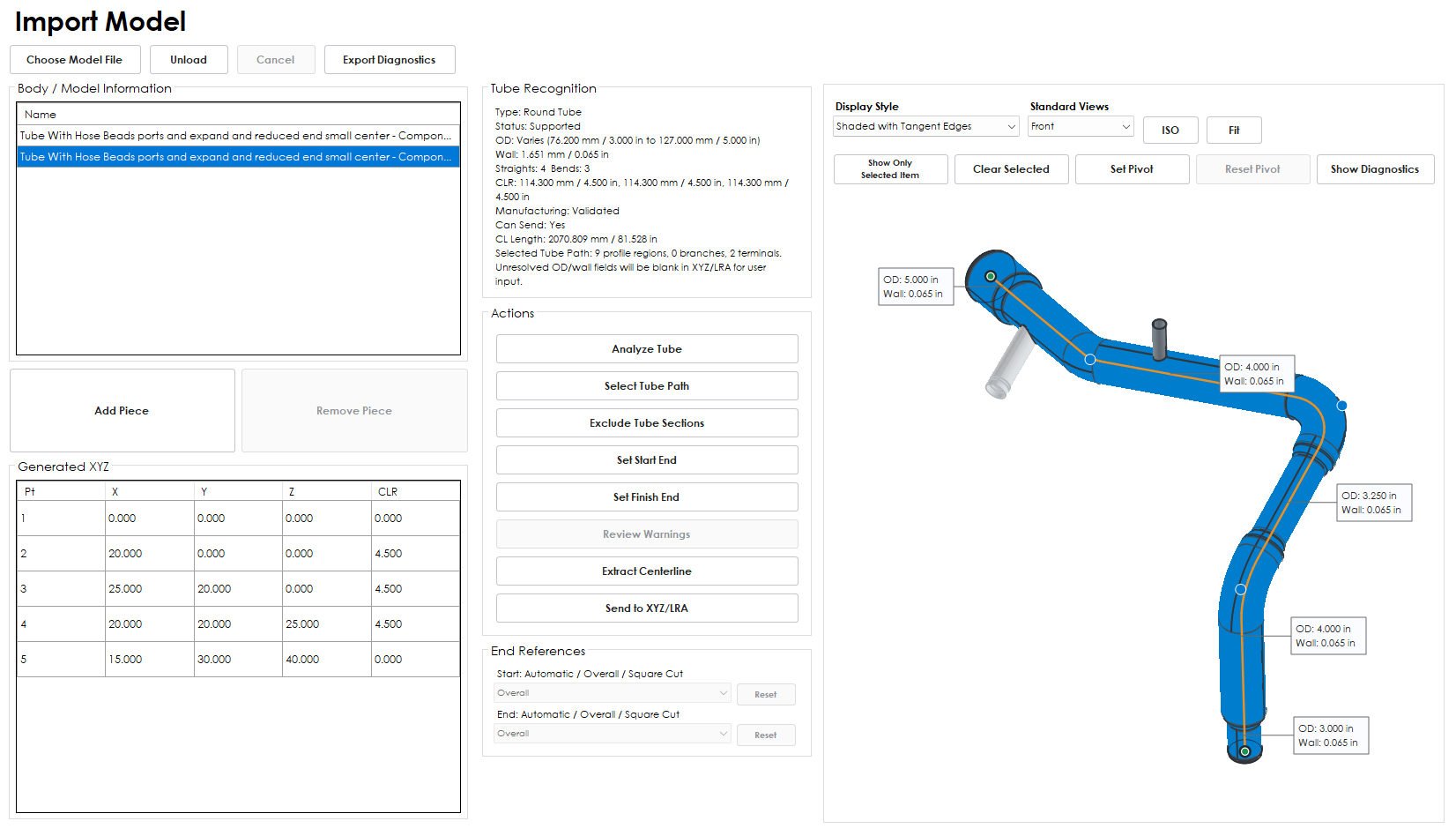The image size is (1456, 836).
Task: Extract Centerline from the tube
Action: [x=647, y=571]
